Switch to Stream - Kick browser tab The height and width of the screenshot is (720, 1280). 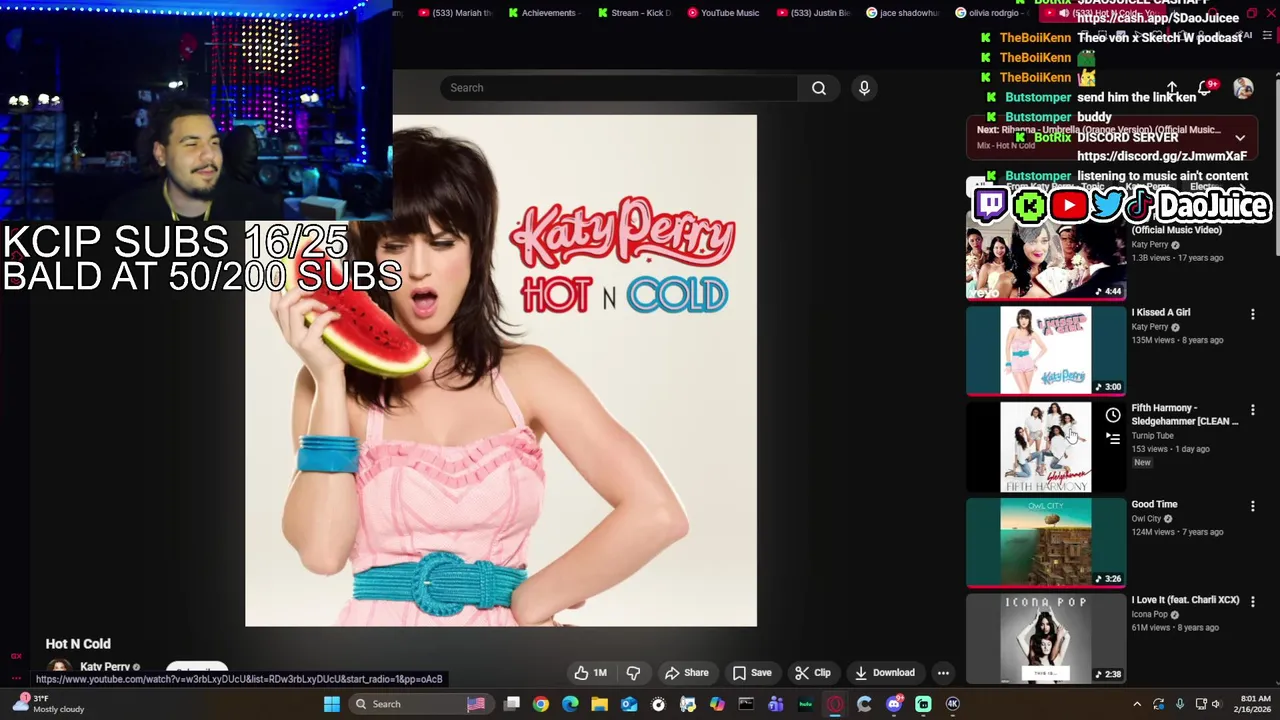[x=634, y=13]
